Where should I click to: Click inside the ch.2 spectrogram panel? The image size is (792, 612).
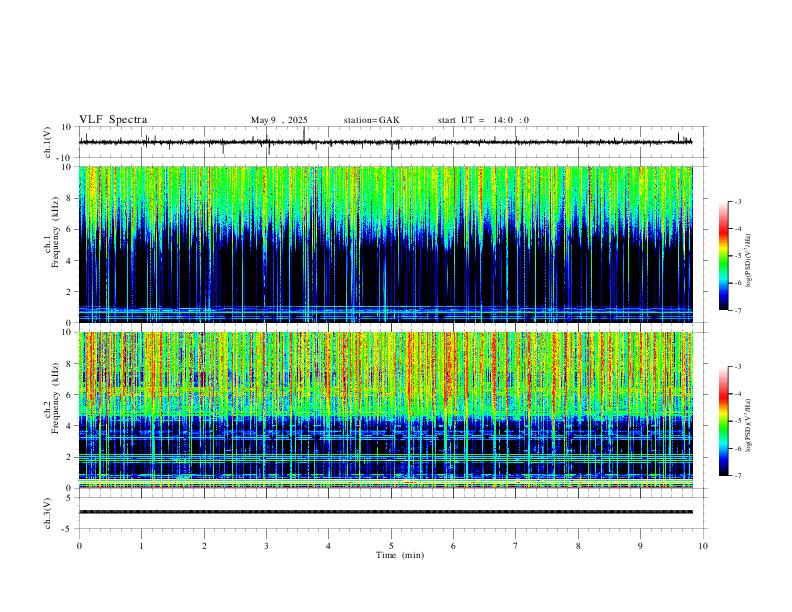click(385, 410)
